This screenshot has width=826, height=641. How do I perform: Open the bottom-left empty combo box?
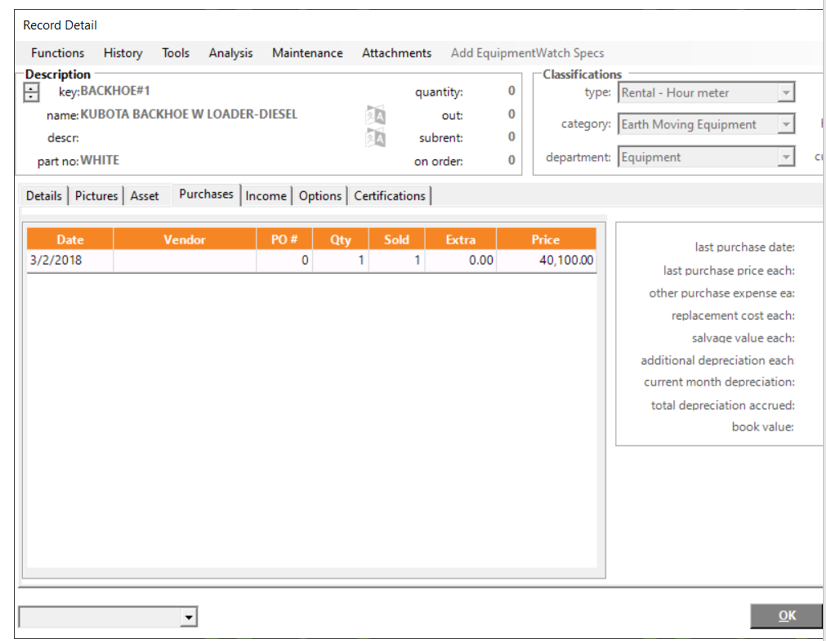pos(189,617)
